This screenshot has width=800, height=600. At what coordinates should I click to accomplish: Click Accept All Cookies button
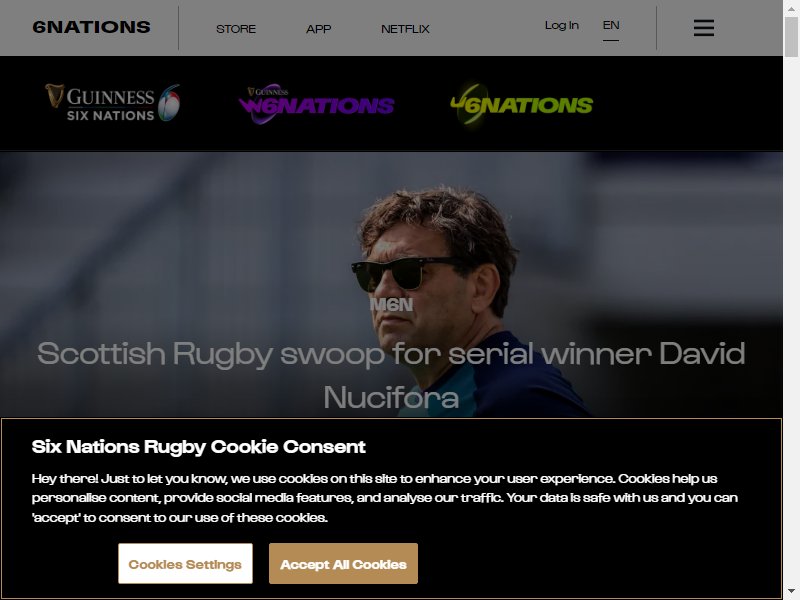coord(343,563)
